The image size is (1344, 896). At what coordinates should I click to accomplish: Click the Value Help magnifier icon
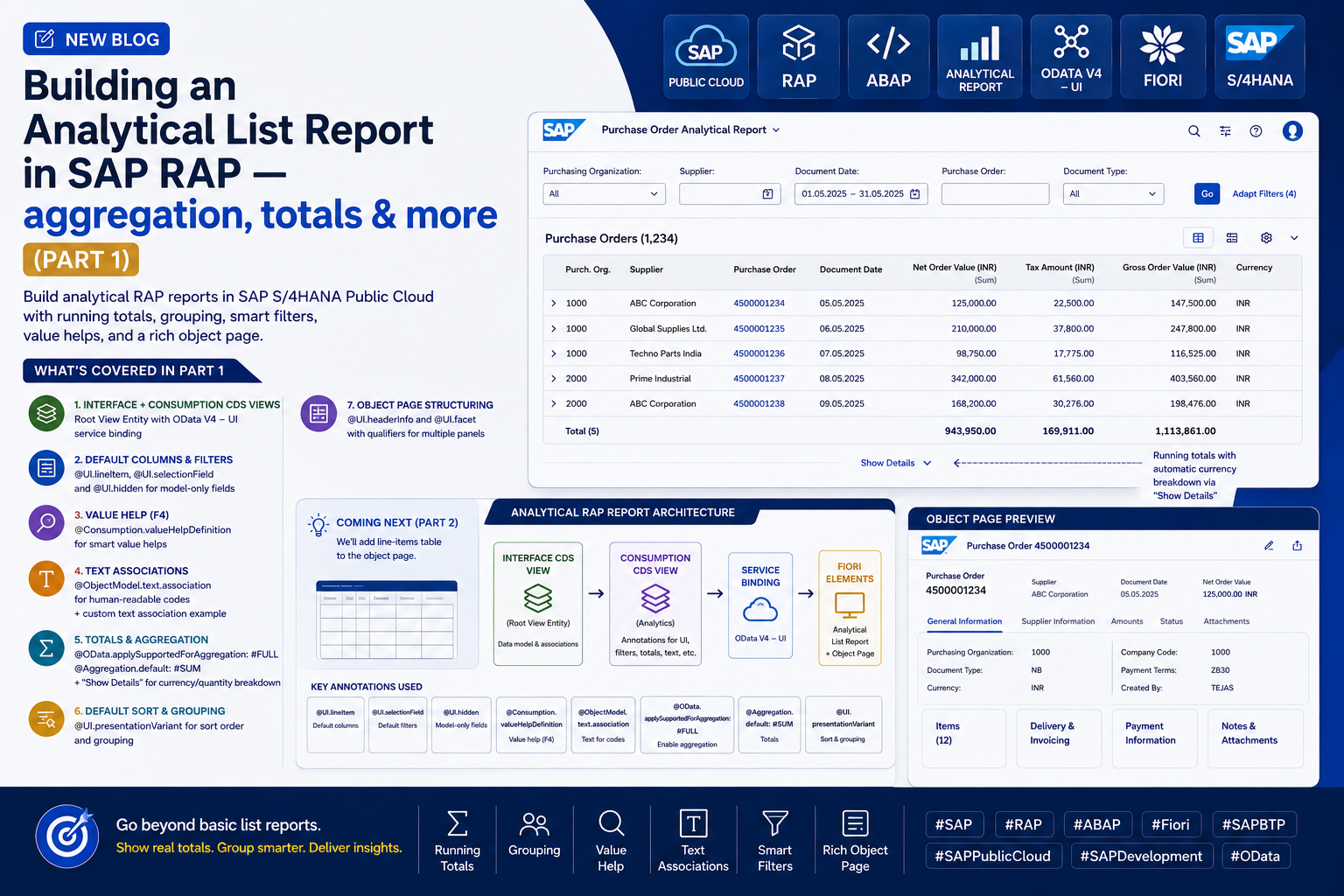pos(611,823)
